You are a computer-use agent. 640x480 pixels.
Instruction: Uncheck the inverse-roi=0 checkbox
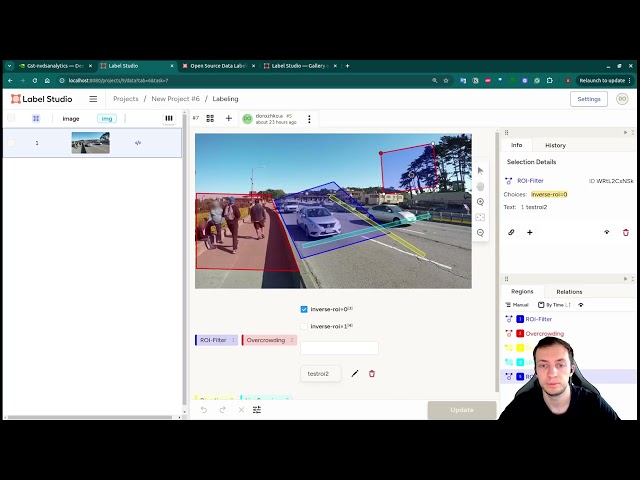304,309
